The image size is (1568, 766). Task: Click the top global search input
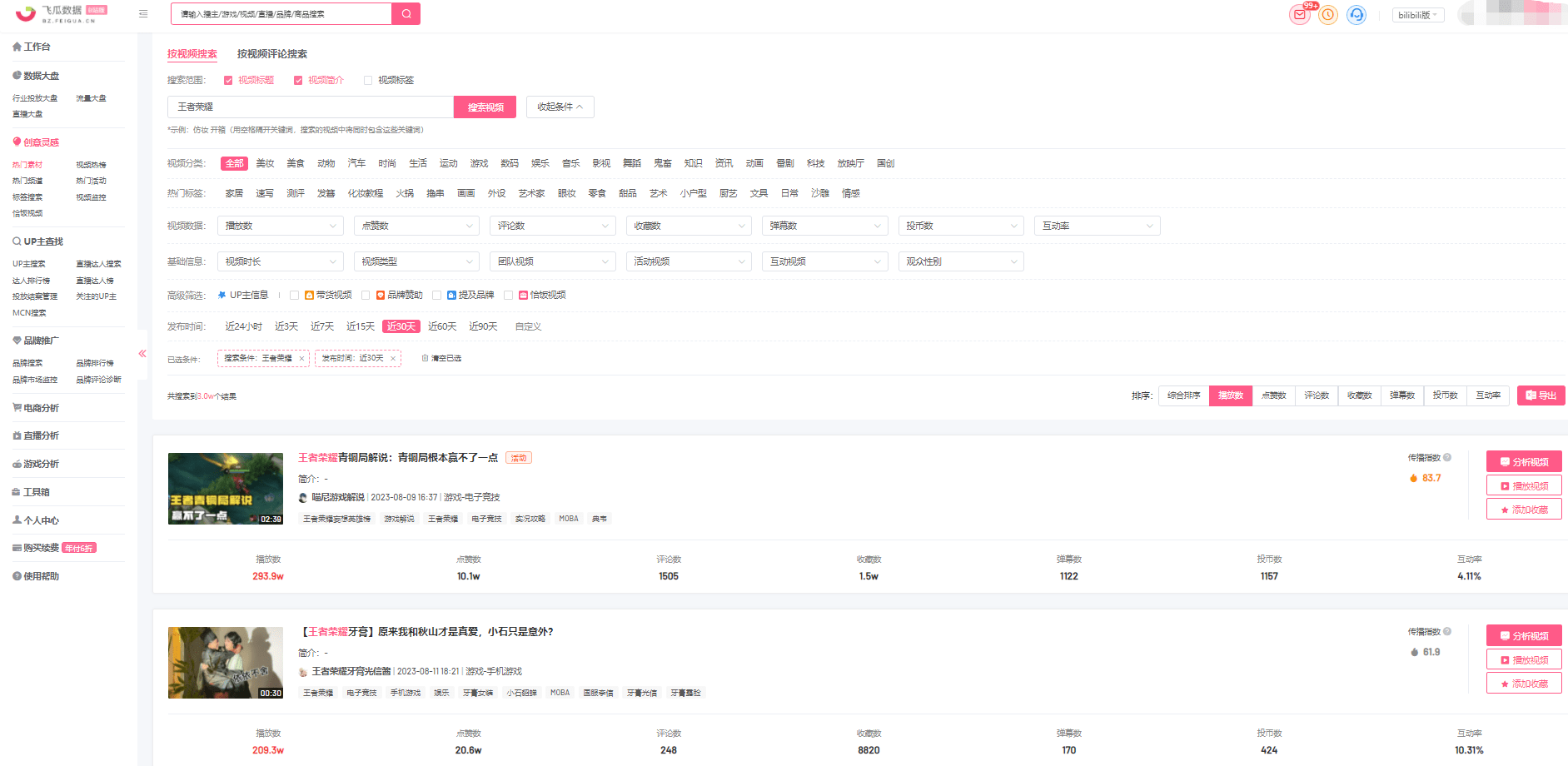click(281, 13)
